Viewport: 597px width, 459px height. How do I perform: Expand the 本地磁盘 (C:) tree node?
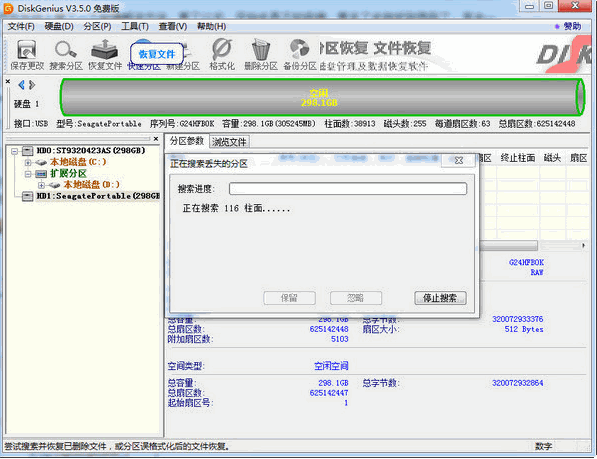click(x=27, y=163)
